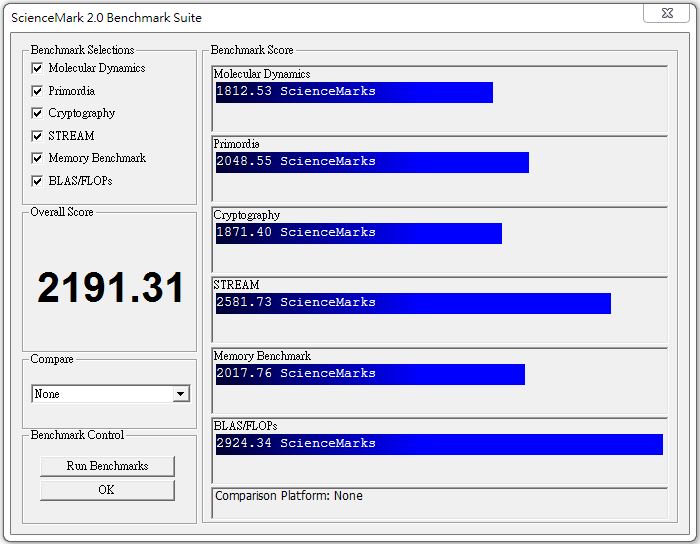700x544 pixels.
Task: Expand the Compare dropdown arrow
Action: click(180, 394)
